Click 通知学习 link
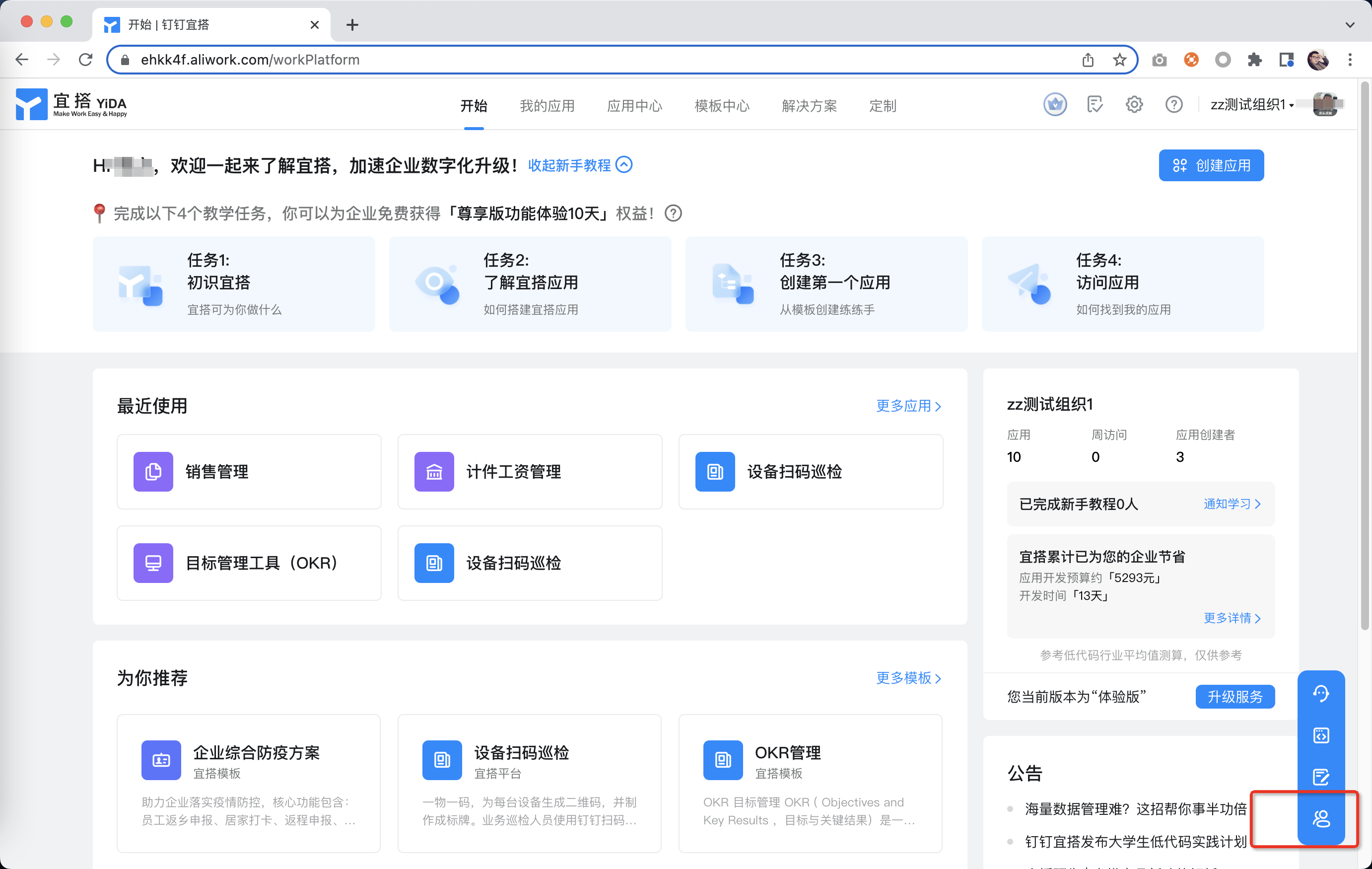1372x869 pixels. click(1232, 504)
